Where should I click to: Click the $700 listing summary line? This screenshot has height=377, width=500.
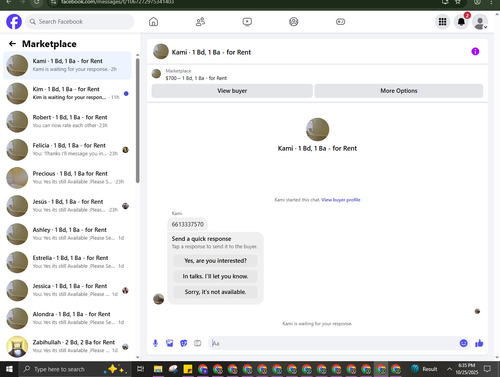pos(196,78)
